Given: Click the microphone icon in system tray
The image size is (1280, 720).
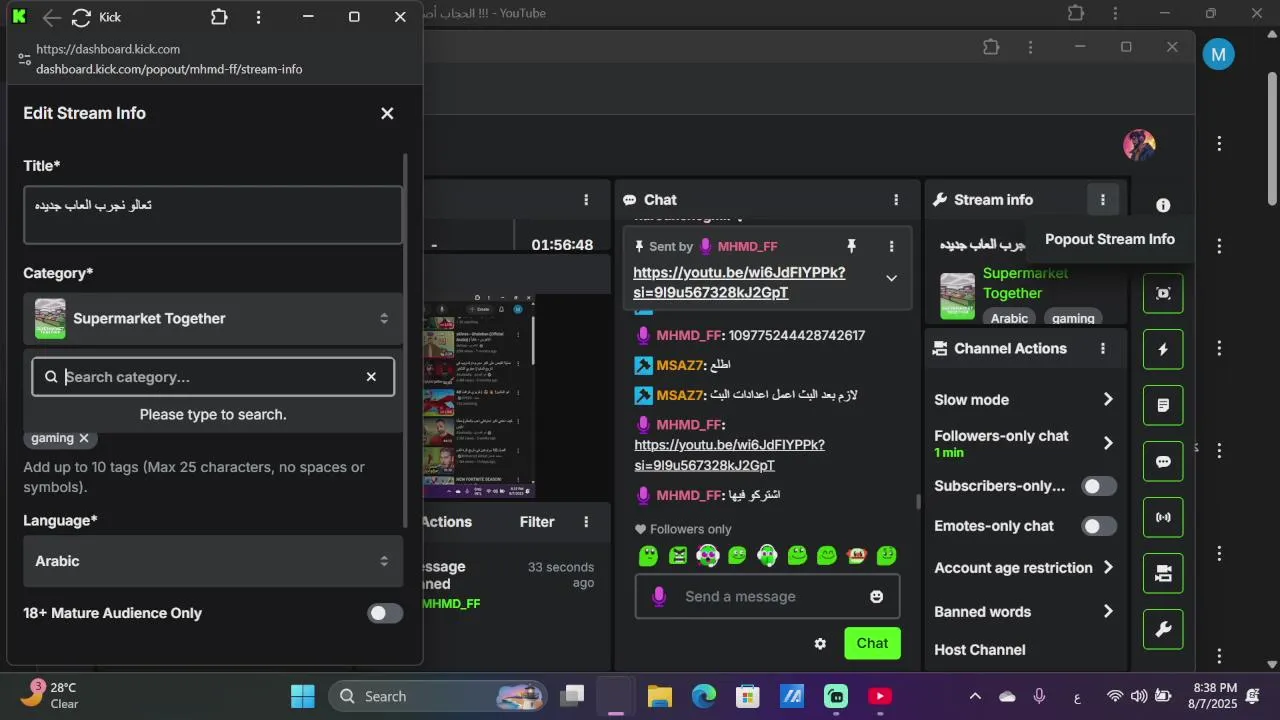Looking at the screenshot, I should tap(1040, 696).
